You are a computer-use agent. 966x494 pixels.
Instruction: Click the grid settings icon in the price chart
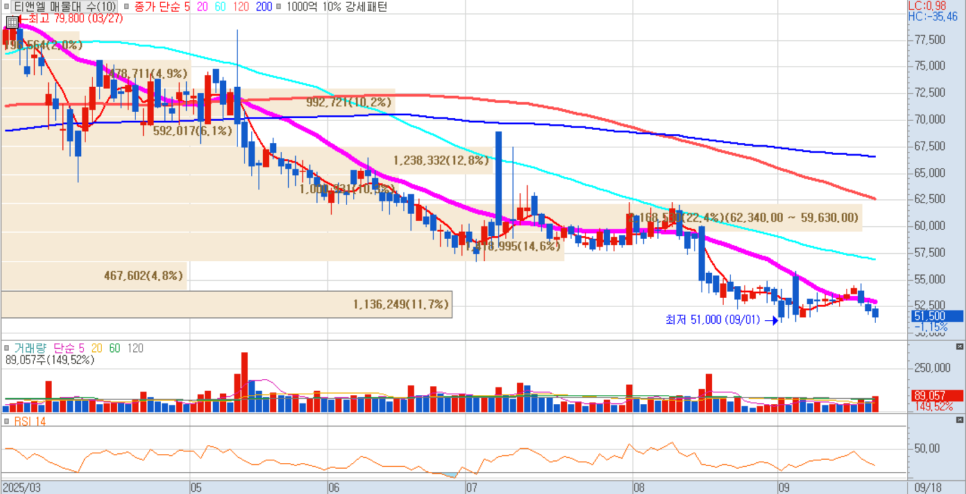click(x=12, y=23)
